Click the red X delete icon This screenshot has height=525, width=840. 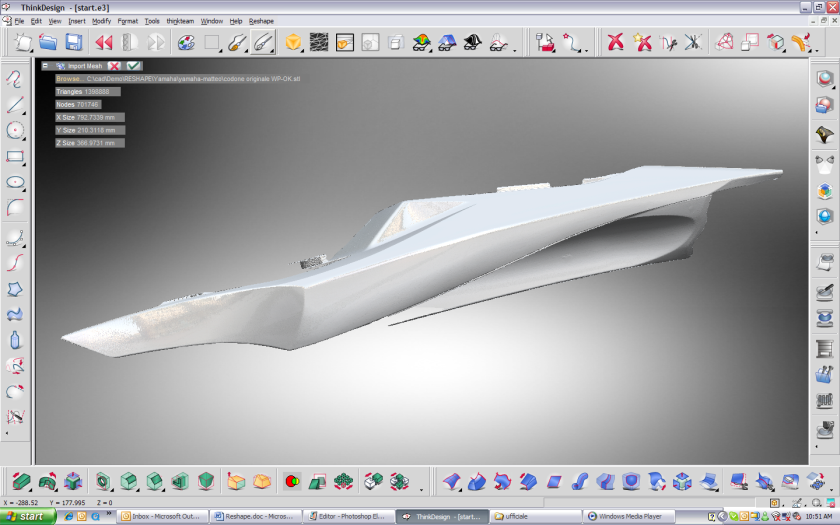click(616, 42)
